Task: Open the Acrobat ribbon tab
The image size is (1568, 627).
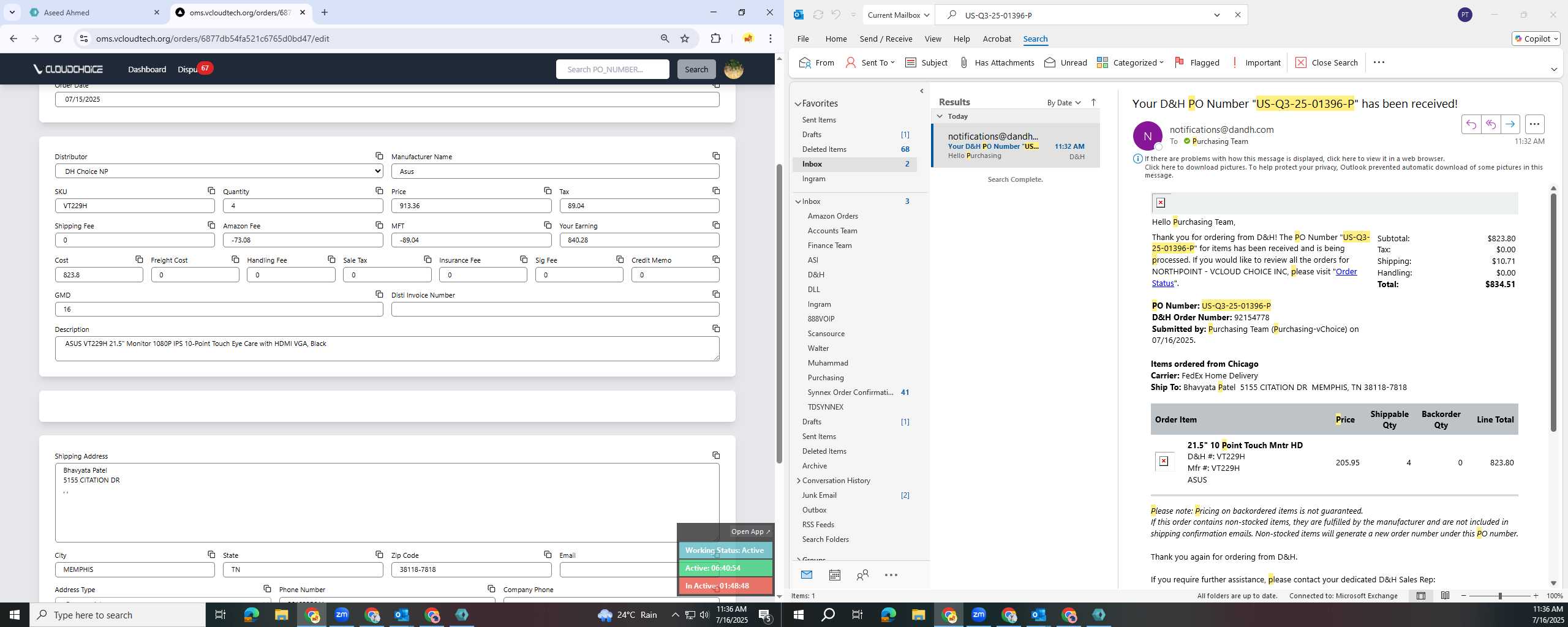Action: pyautogui.click(x=997, y=39)
